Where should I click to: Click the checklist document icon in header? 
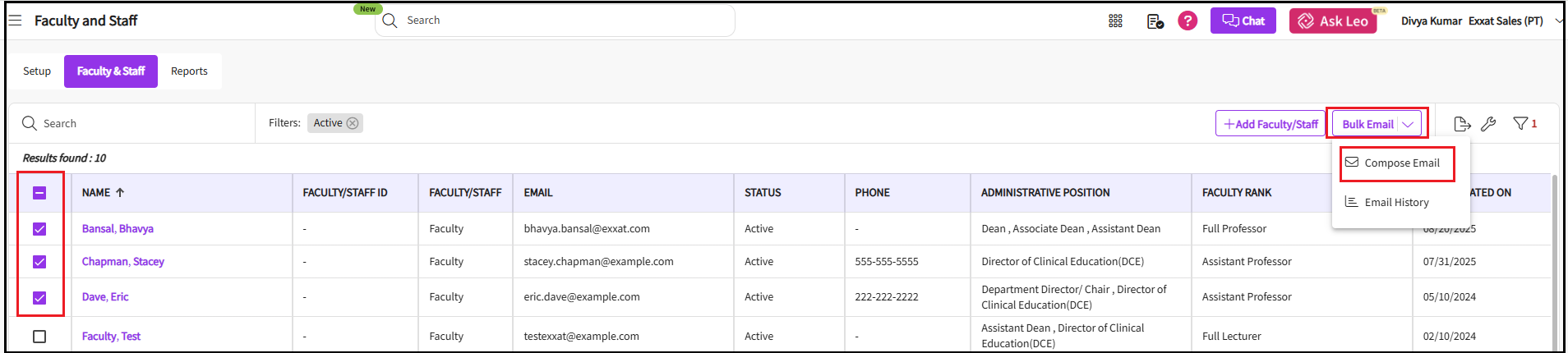coord(1155,21)
